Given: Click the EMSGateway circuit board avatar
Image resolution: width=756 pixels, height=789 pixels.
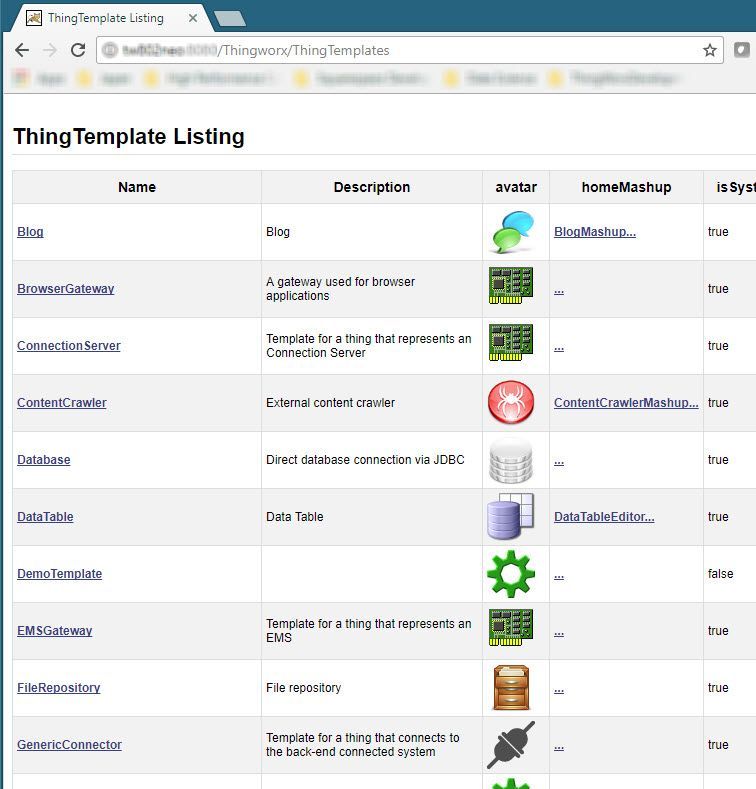Looking at the screenshot, I should point(511,627).
